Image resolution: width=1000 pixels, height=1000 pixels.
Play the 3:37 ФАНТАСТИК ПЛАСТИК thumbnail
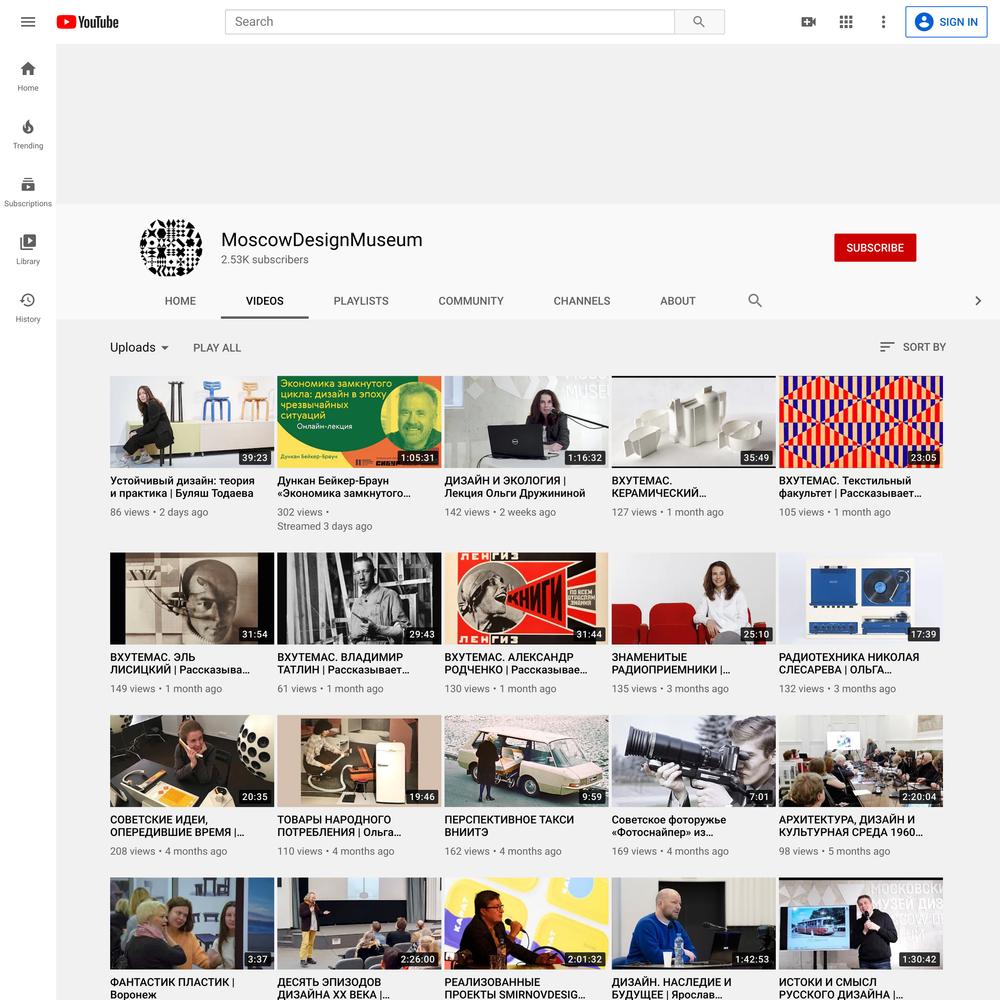tap(192, 923)
